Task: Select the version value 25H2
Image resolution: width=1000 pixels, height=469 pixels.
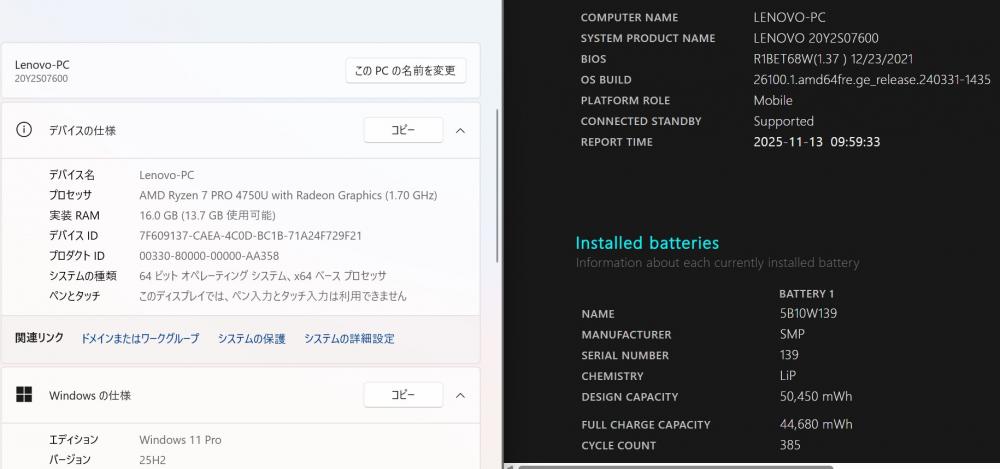Action: pos(152,460)
